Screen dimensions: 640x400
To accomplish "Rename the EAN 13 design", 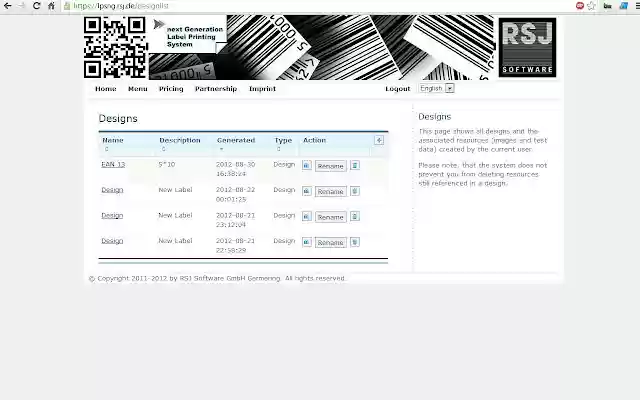I will (x=331, y=166).
